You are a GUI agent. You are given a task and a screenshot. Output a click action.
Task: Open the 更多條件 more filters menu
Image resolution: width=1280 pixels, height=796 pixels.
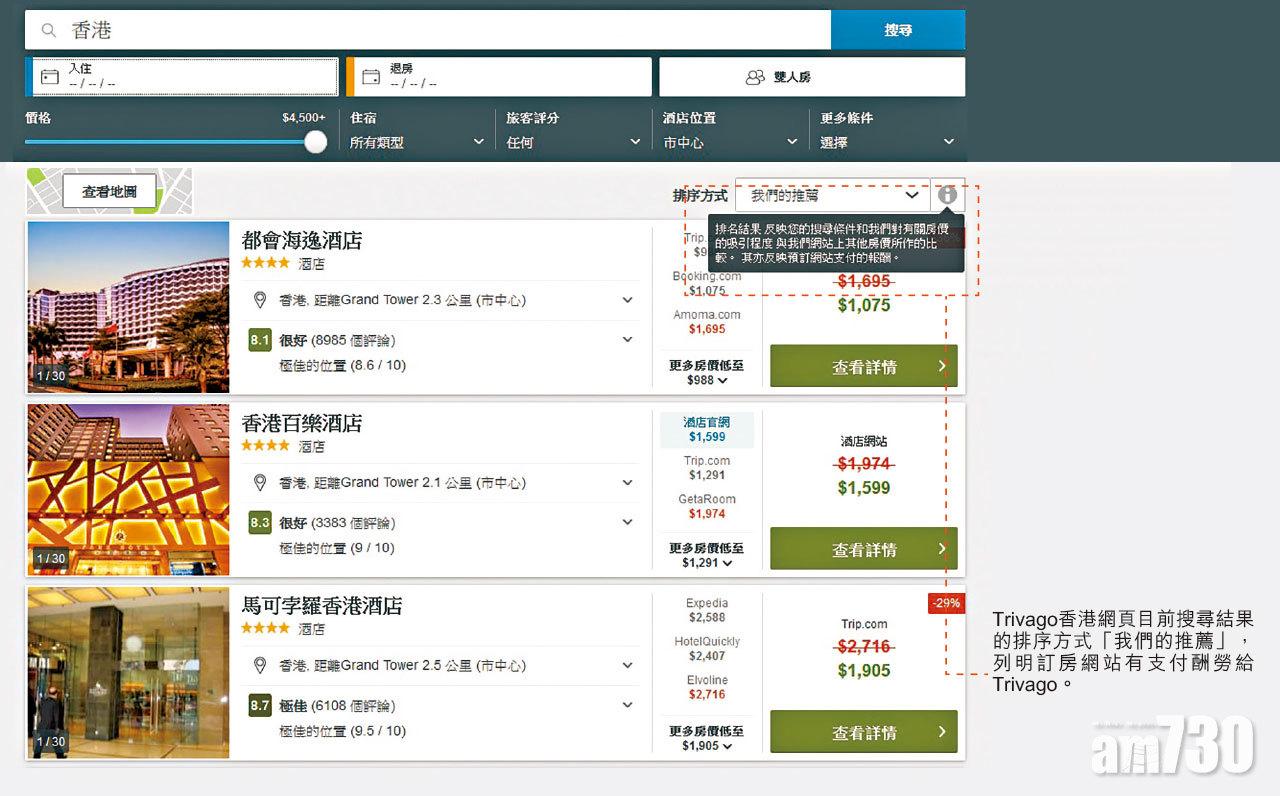click(x=887, y=142)
